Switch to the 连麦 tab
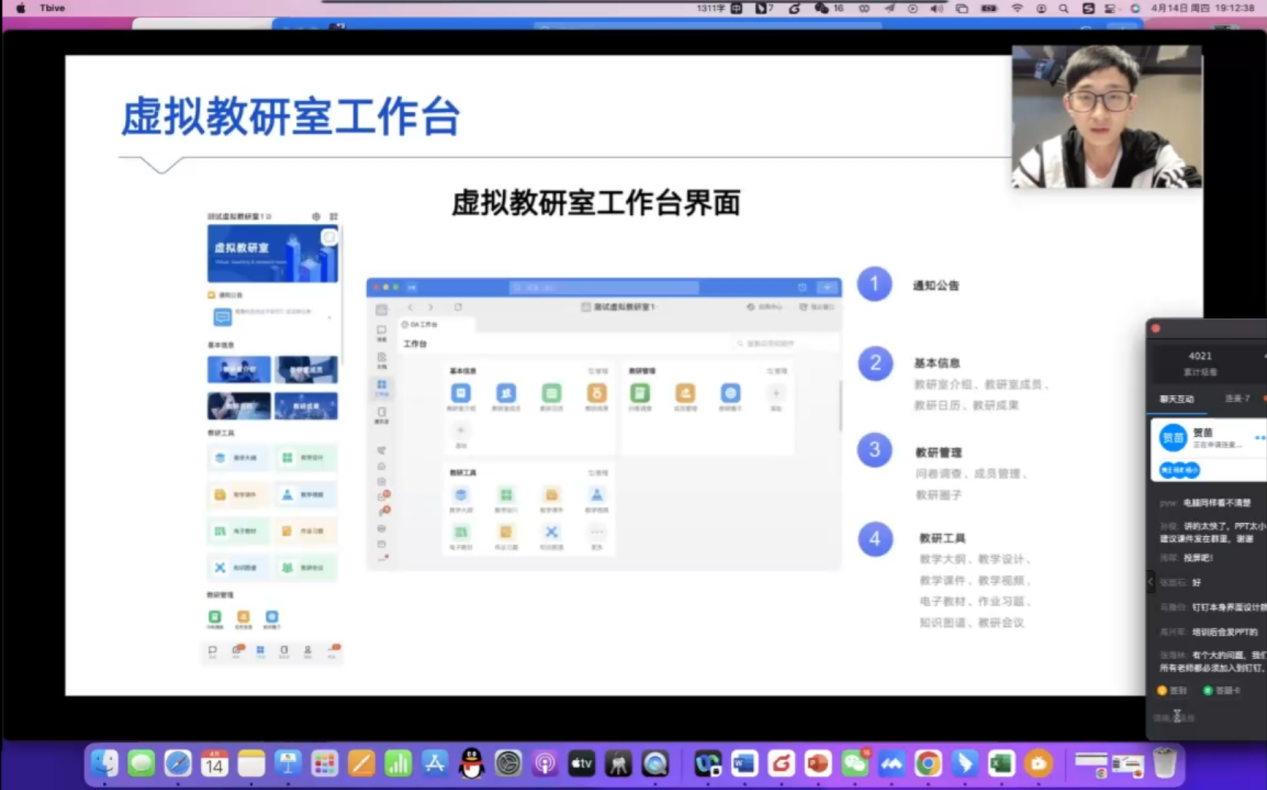This screenshot has width=1267, height=790. [1237, 398]
